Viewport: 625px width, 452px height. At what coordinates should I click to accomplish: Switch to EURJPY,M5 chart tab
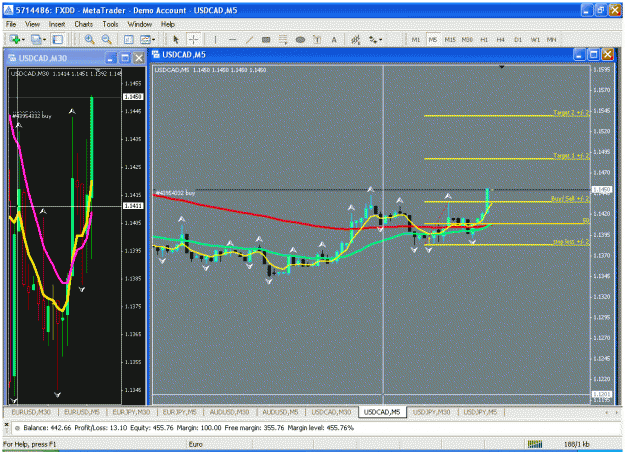pos(179,412)
